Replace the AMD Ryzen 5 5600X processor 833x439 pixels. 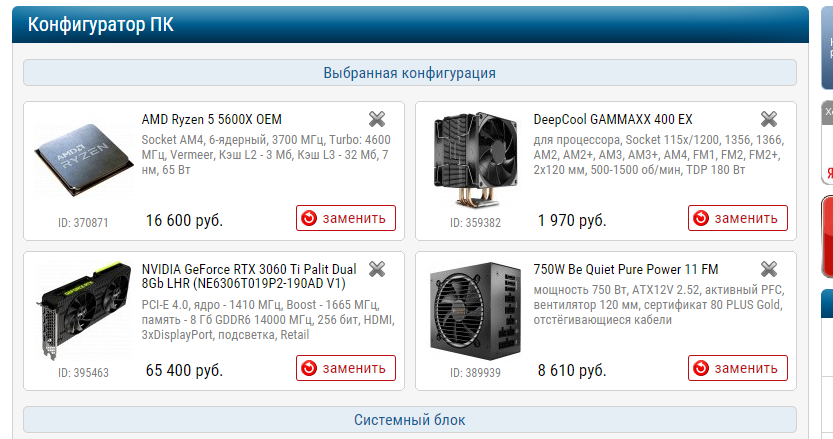pyautogui.click(x=346, y=218)
